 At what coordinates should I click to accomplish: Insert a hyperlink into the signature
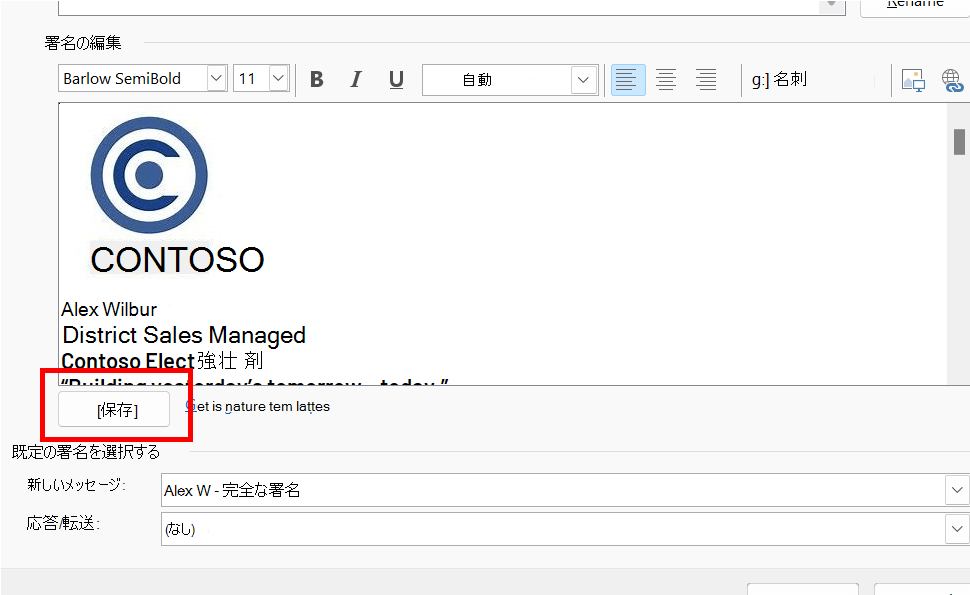[952, 80]
